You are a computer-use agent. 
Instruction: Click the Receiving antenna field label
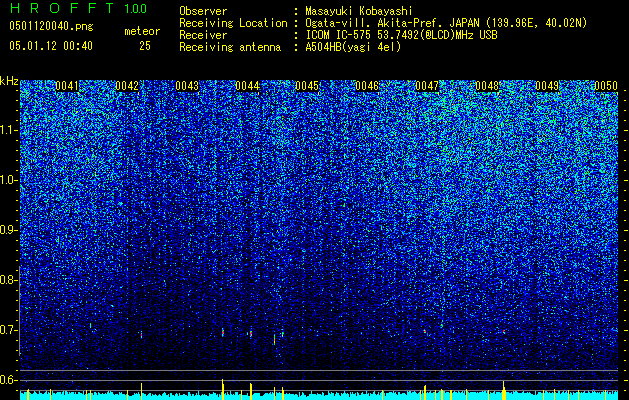(230, 47)
